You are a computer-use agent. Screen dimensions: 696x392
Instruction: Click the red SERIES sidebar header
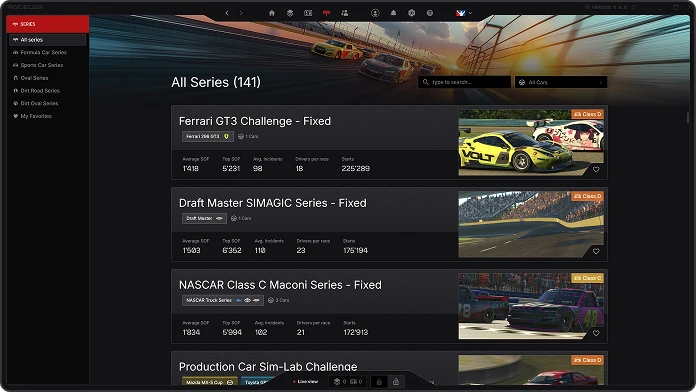[x=47, y=24]
